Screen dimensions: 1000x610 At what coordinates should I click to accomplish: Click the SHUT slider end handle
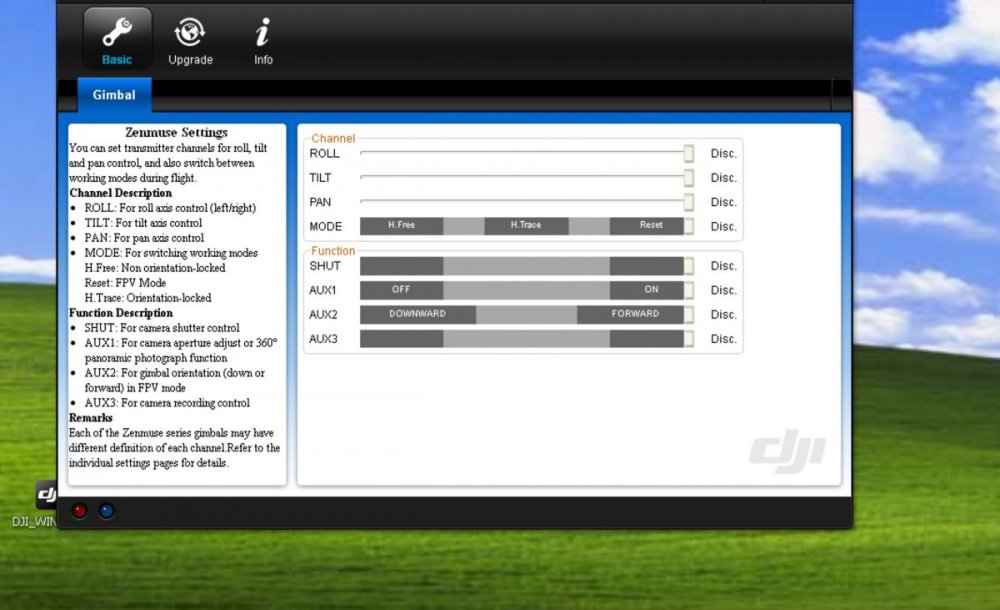tap(689, 266)
